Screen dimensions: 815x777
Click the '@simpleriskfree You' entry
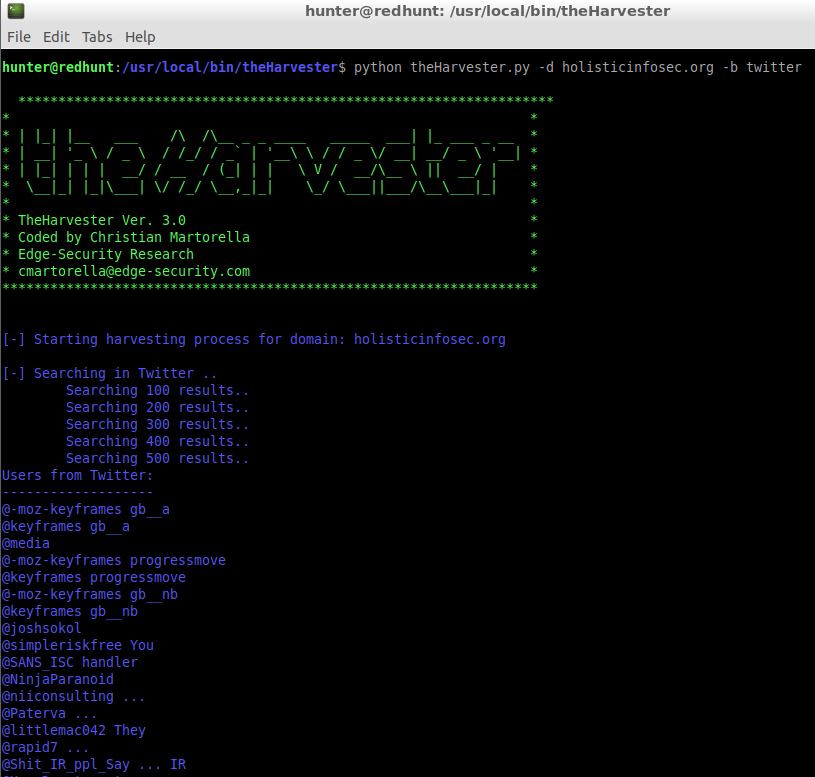click(78, 646)
